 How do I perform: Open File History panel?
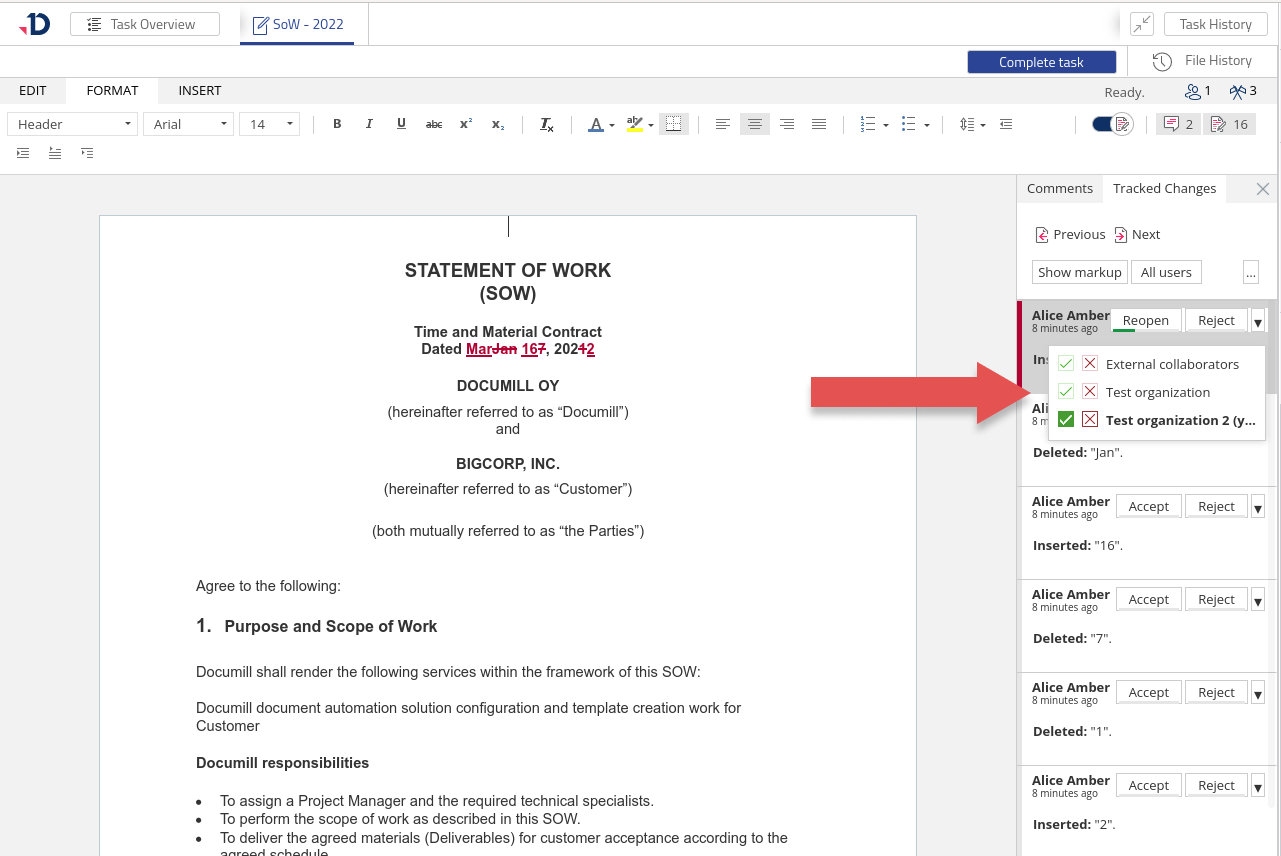1202,61
